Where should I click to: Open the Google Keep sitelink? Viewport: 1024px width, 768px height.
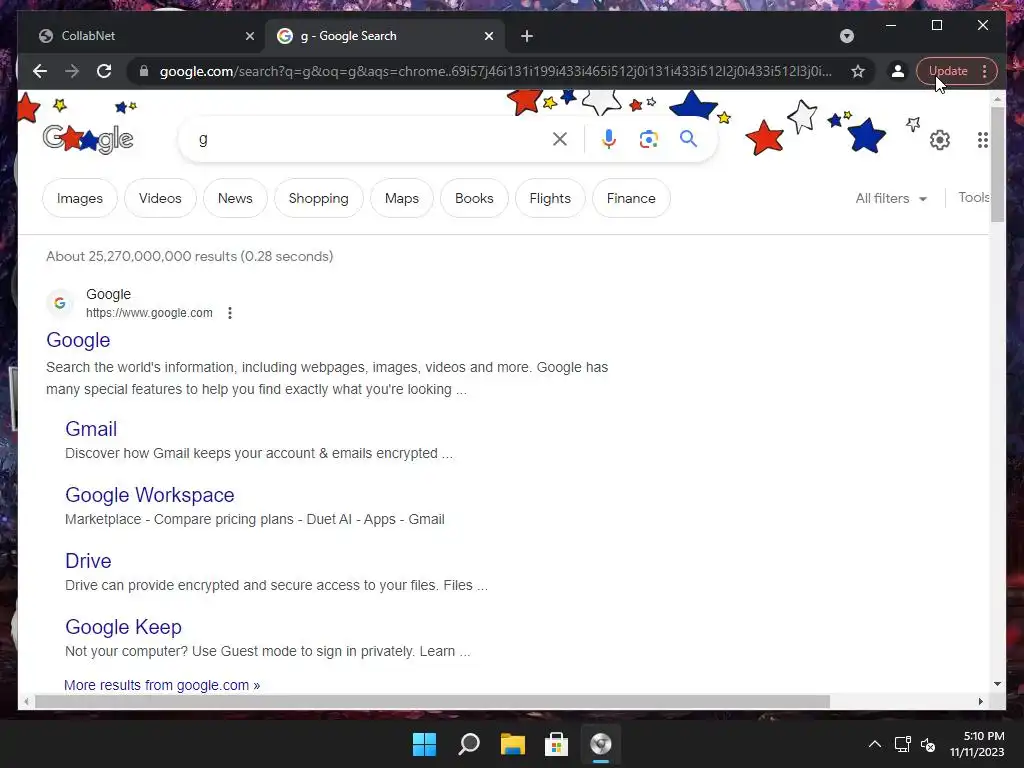123,627
